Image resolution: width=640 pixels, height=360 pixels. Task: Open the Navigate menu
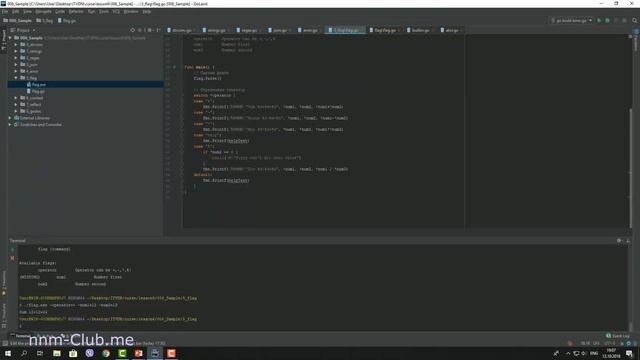coord(43,12)
